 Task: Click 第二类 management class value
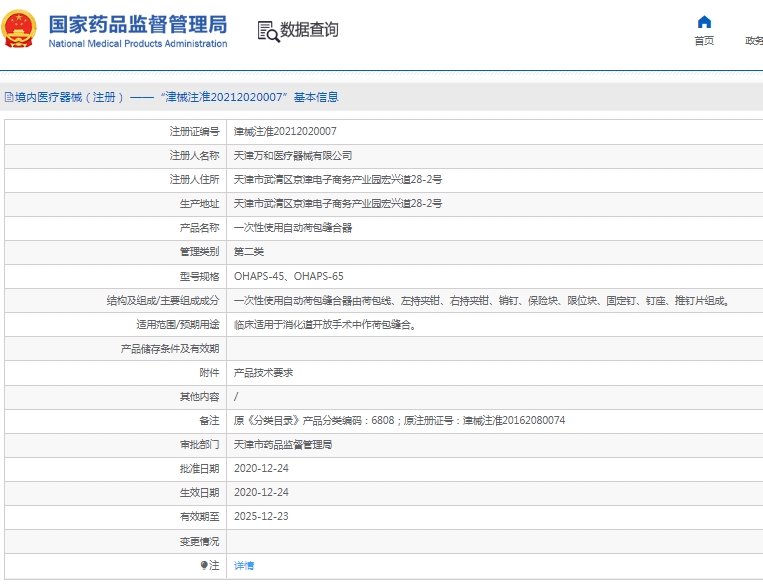coord(249,252)
